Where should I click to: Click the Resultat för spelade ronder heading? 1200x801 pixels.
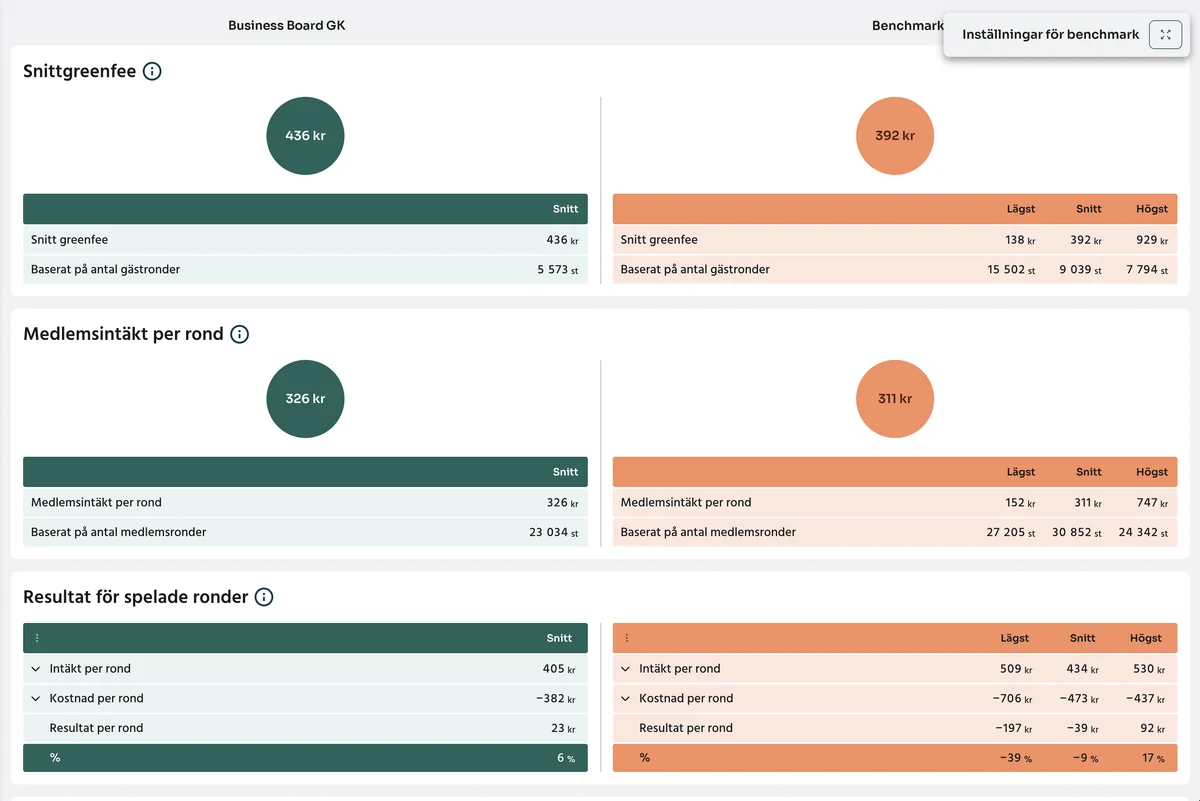click(136, 597)
